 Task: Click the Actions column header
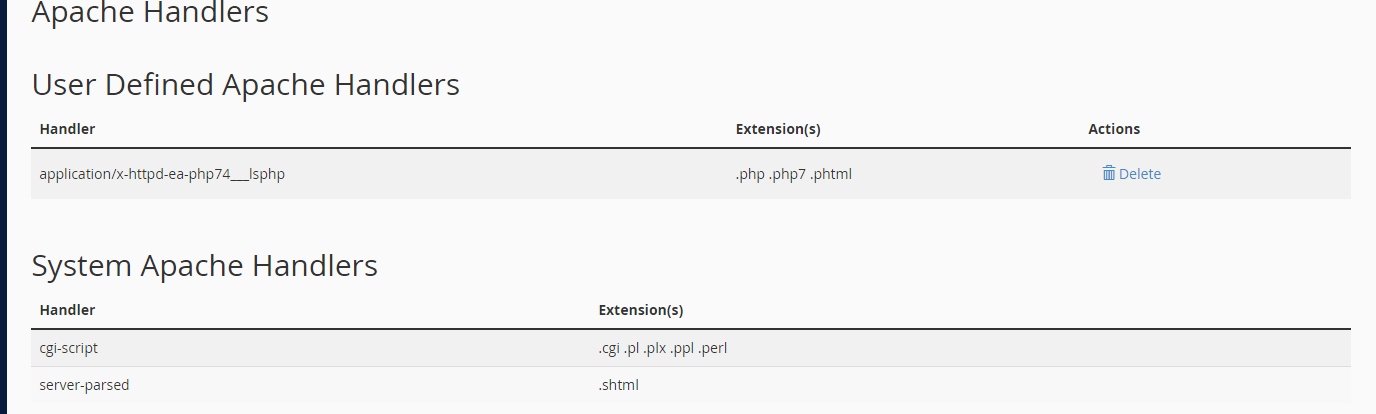coord(1114,129)
